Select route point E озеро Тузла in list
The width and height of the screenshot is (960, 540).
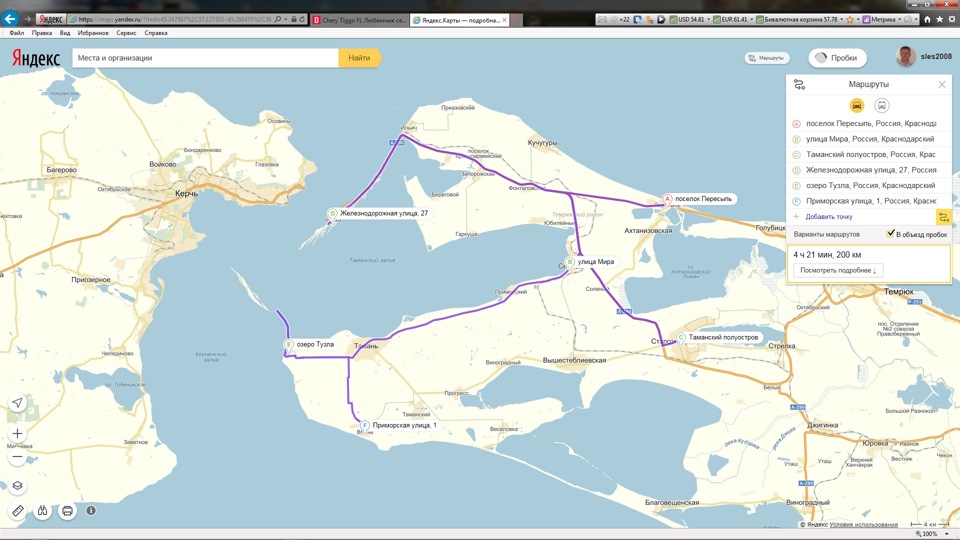tap(868, 185)
